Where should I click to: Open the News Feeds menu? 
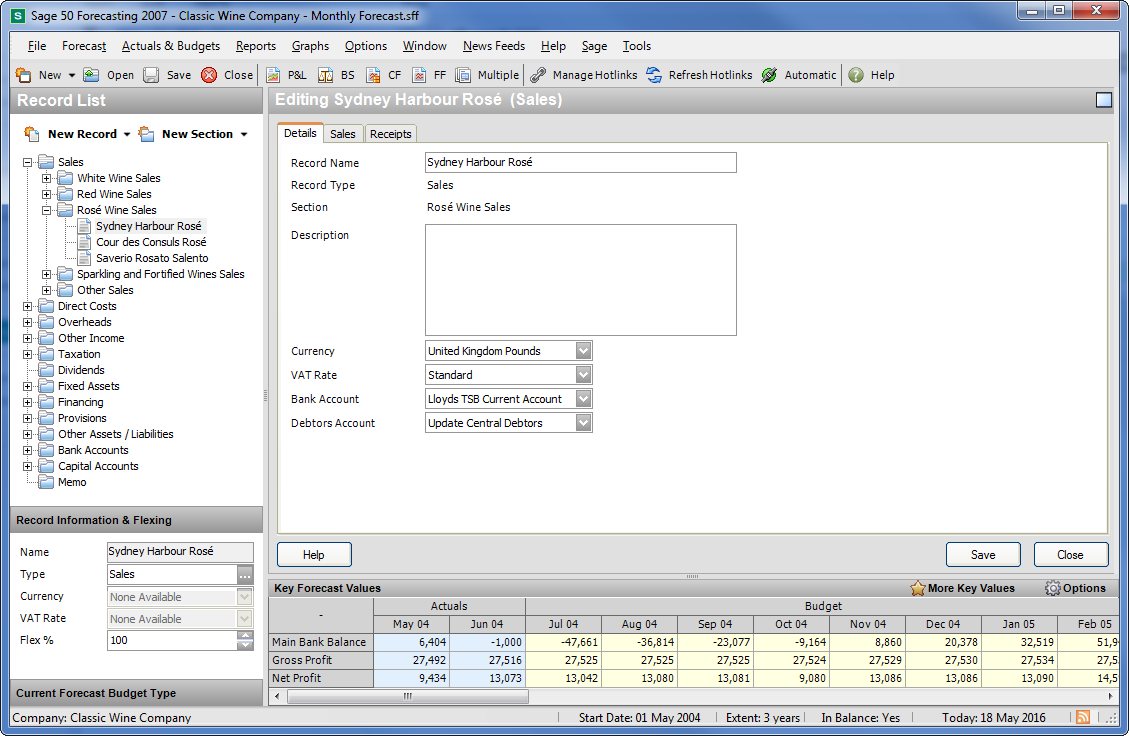pos(494,45)
